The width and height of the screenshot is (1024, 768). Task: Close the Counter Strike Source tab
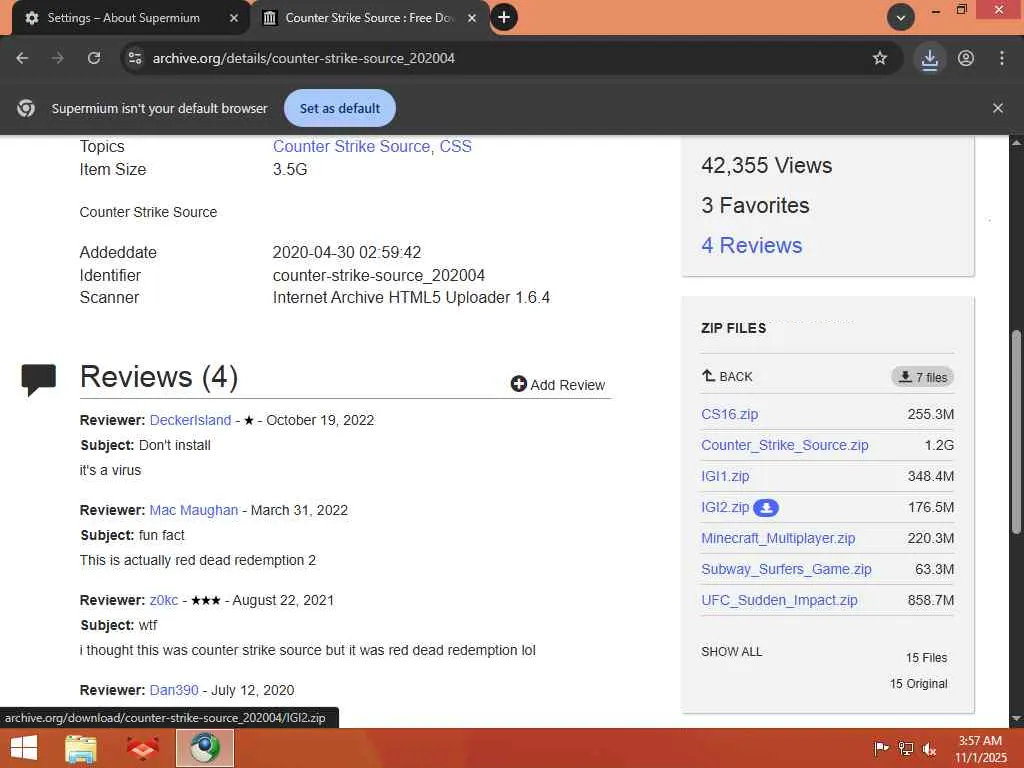click(472, 18)
